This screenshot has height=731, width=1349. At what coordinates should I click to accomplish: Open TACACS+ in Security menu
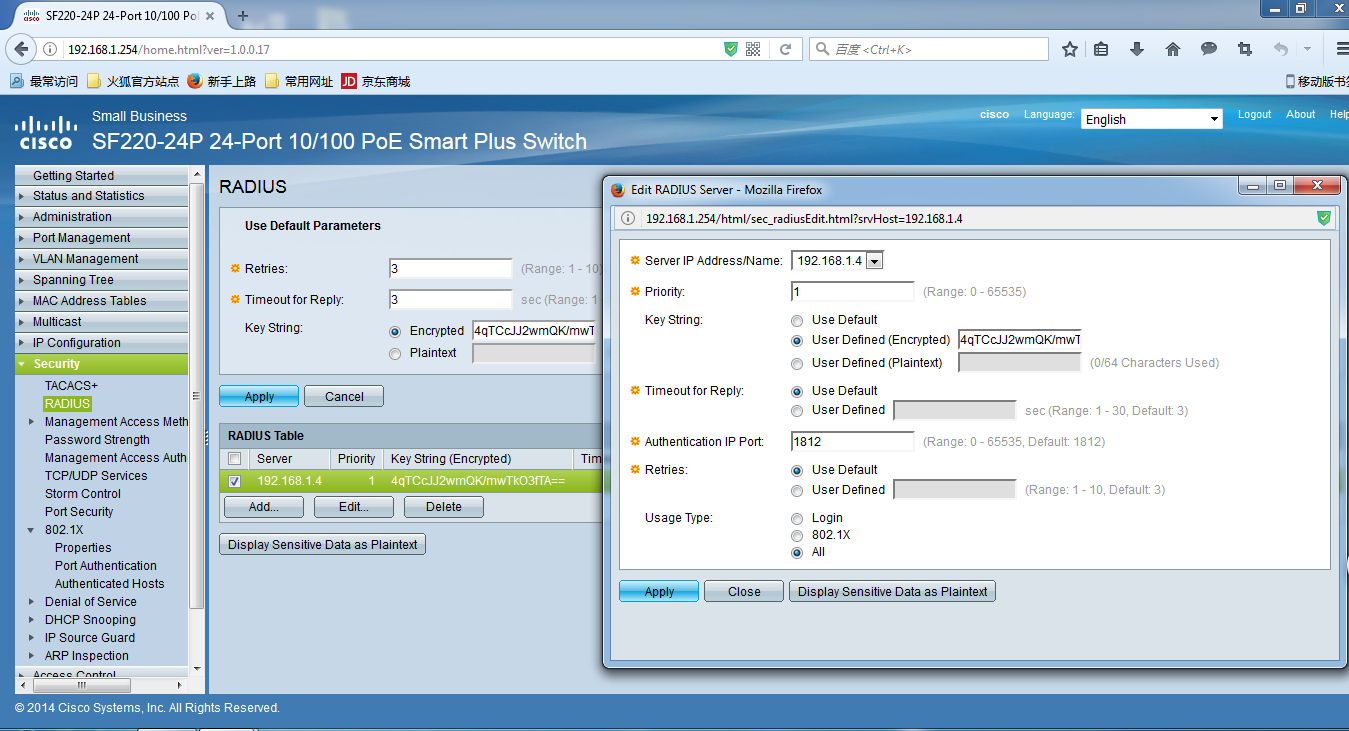[71, 386]
